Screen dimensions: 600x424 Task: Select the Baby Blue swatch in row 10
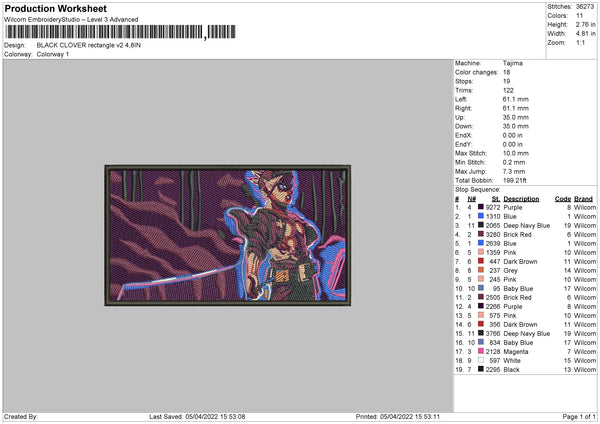coord(481,288)
